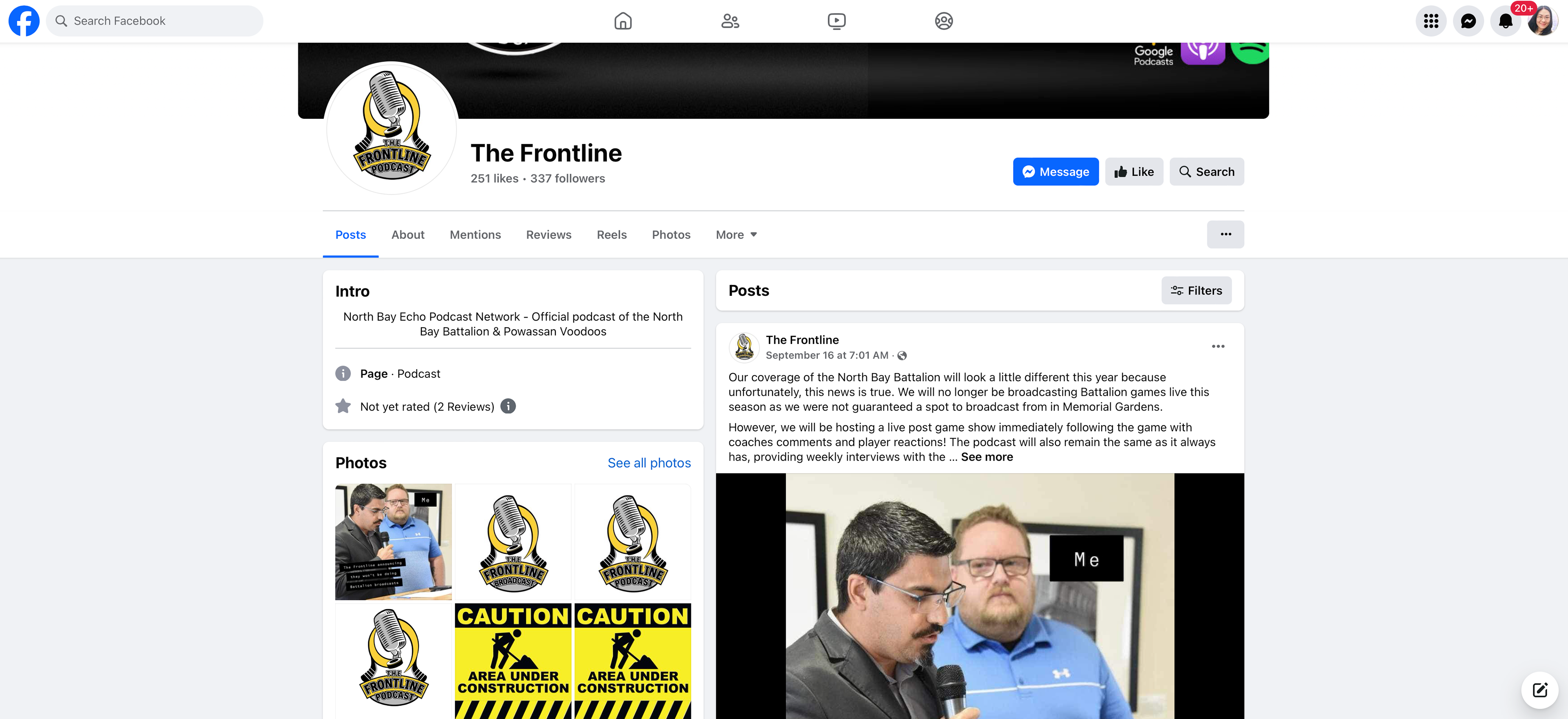Screen dimensions: 1568x719
Task: Switch to the About tab
Action: (407, 235)
